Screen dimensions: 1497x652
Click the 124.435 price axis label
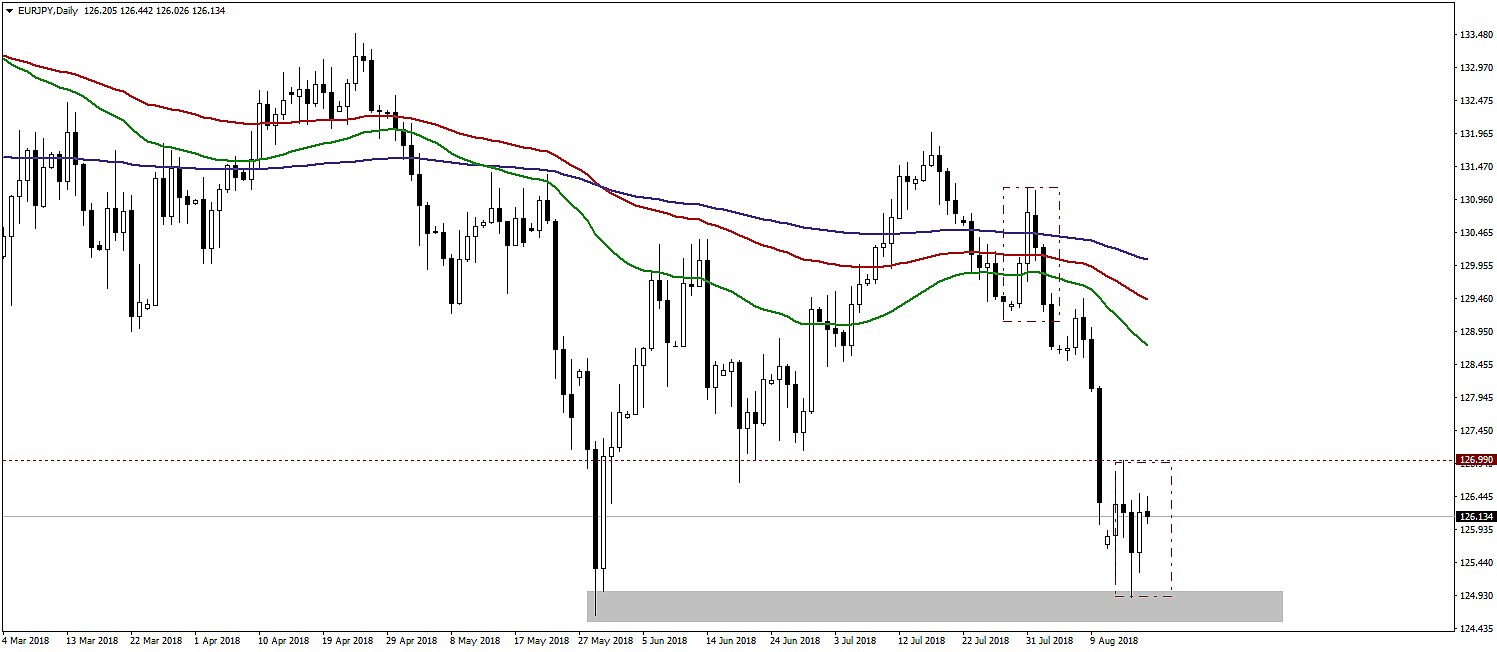[x=1476, y=629]
